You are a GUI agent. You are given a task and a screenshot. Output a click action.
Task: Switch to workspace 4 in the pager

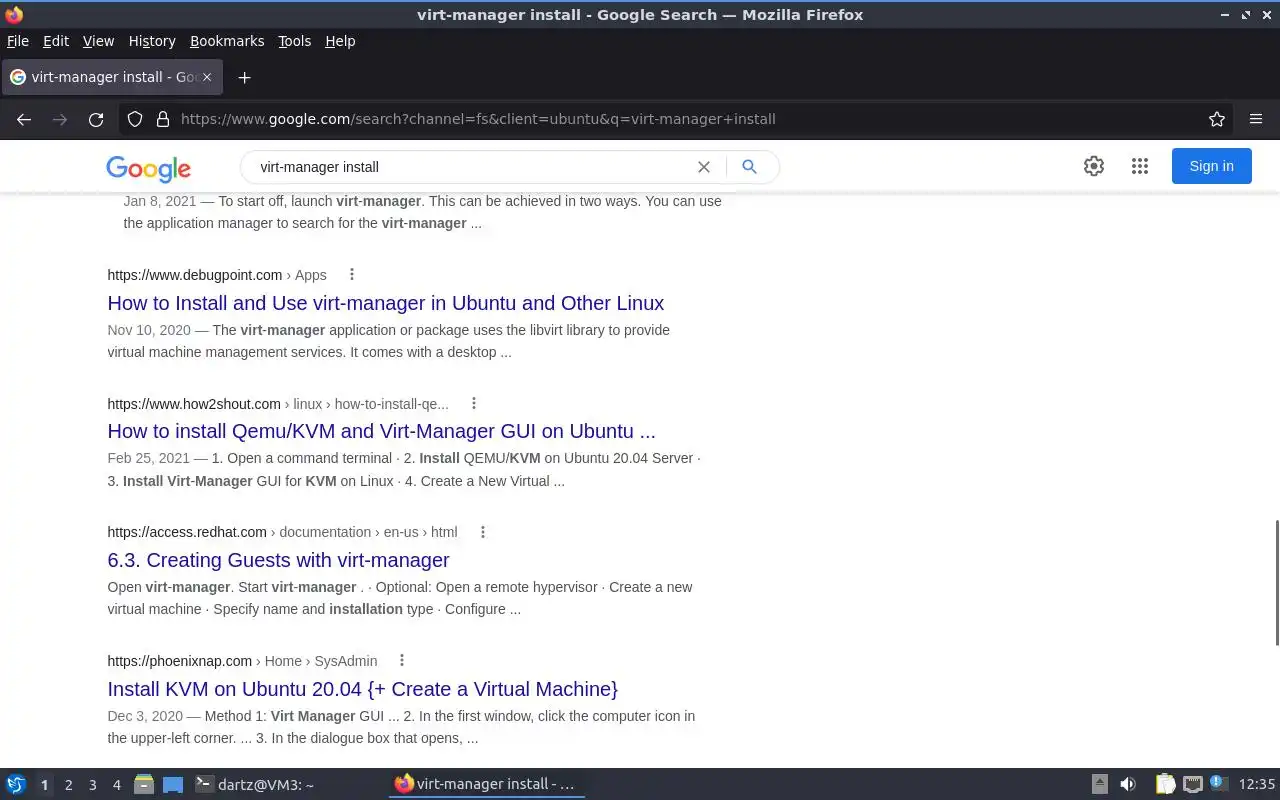[116, 785]
